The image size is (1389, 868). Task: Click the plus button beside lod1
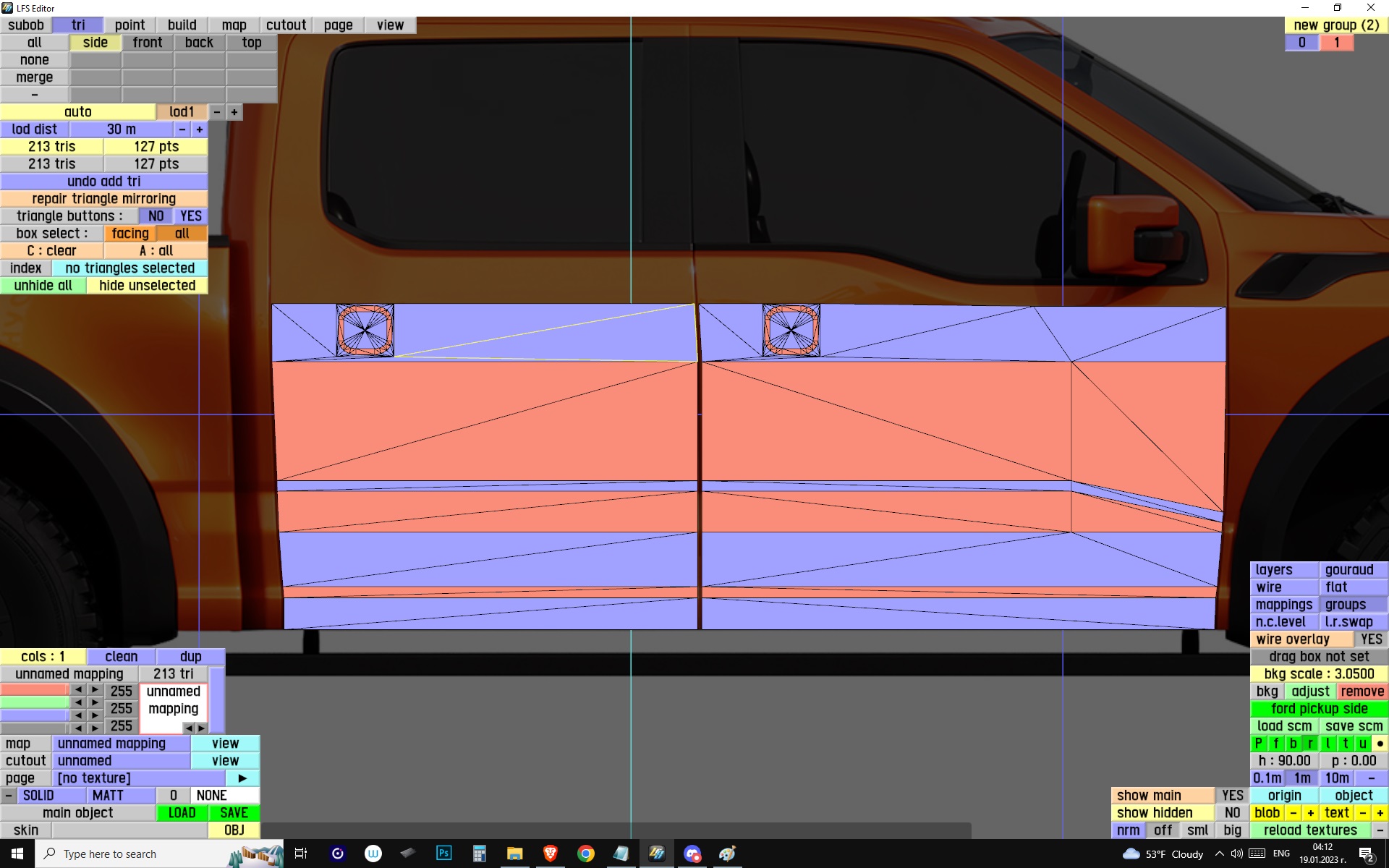coord(234,112)
